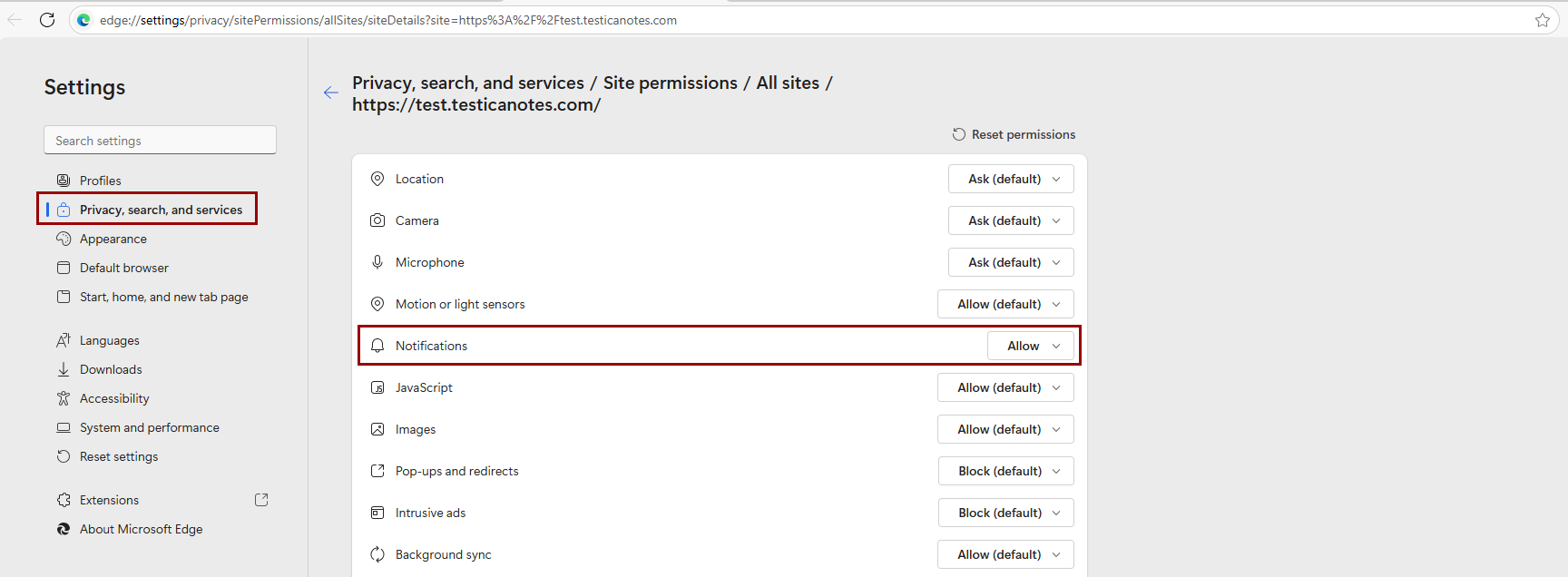Click the Reset permissions button
The width and height of the screenshot is (1568, 577).
click(x=1014, y=134)
